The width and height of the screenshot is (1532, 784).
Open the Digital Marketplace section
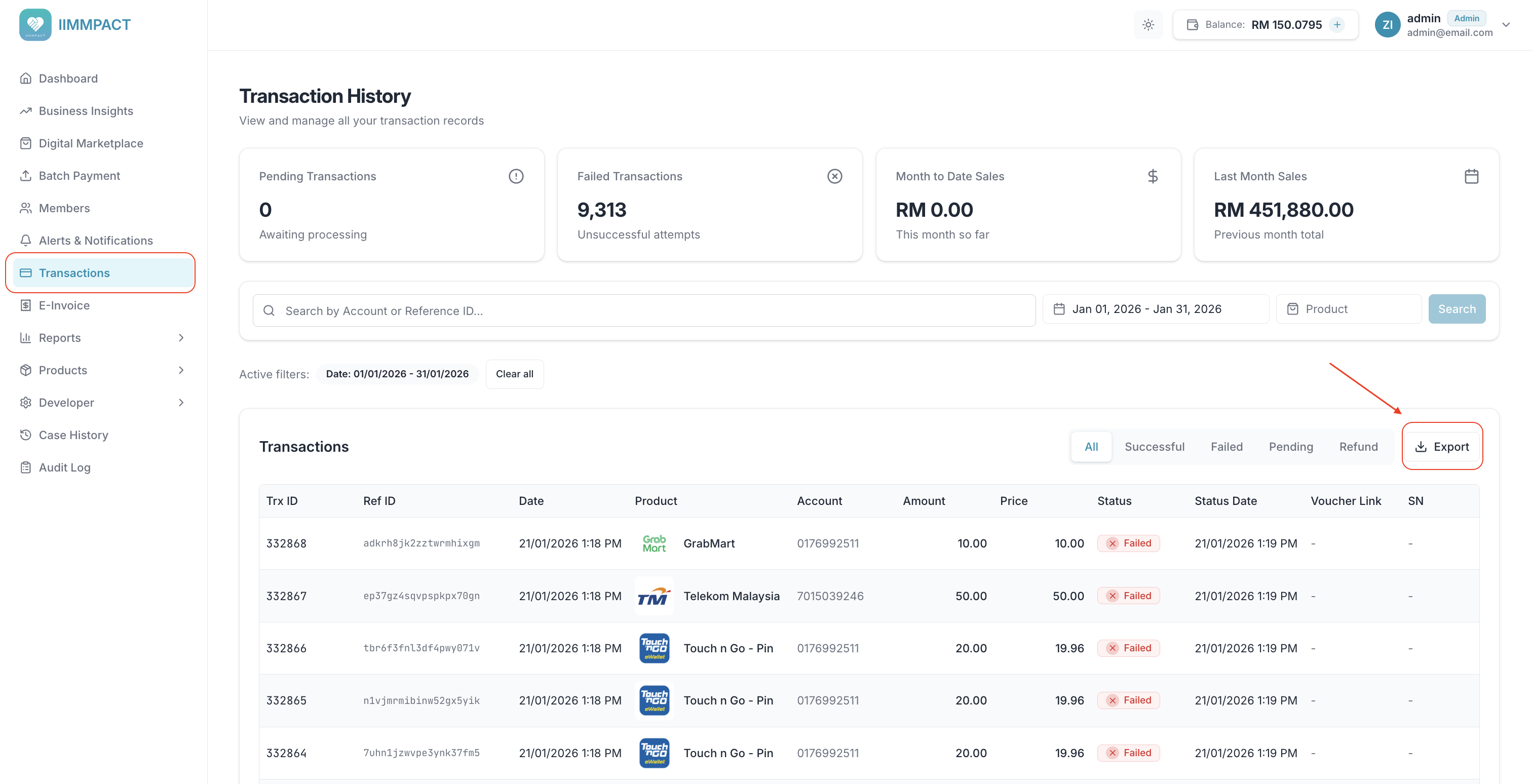click(90, 143)
